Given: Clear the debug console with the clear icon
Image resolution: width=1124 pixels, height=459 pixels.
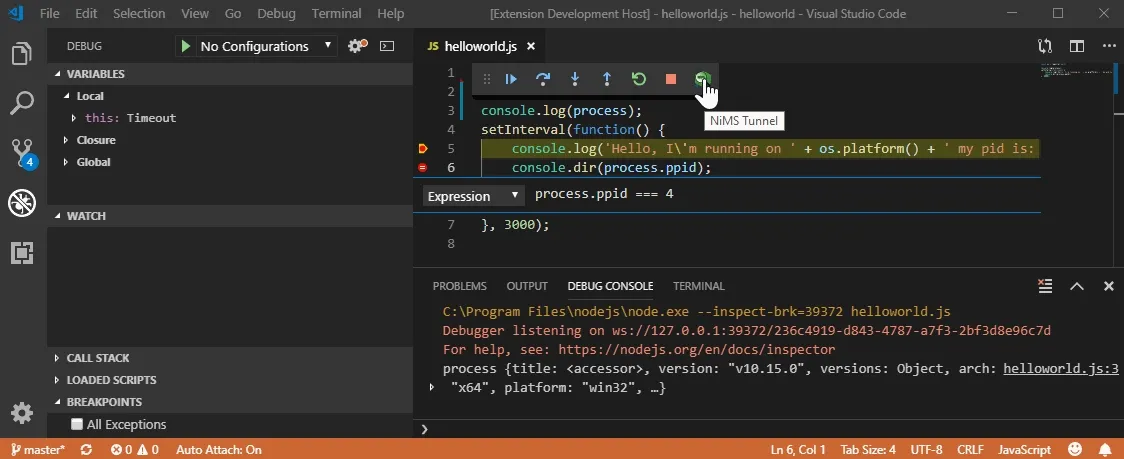Looking at the screenshot, I should coord(1045,285).
